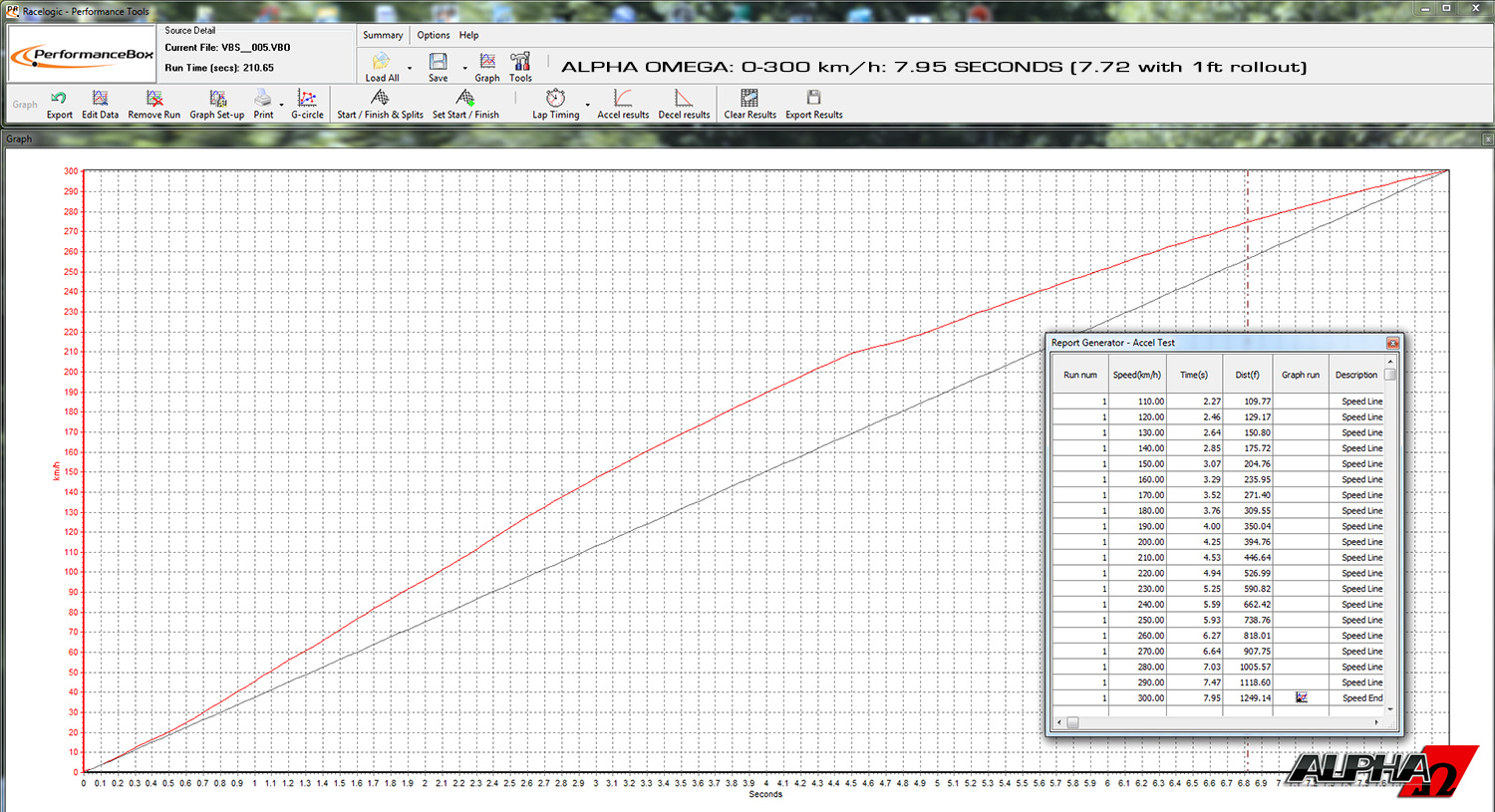1495x812 pixels.
Task: Select the 7.95 time cell
Action: coord(1194,698)
